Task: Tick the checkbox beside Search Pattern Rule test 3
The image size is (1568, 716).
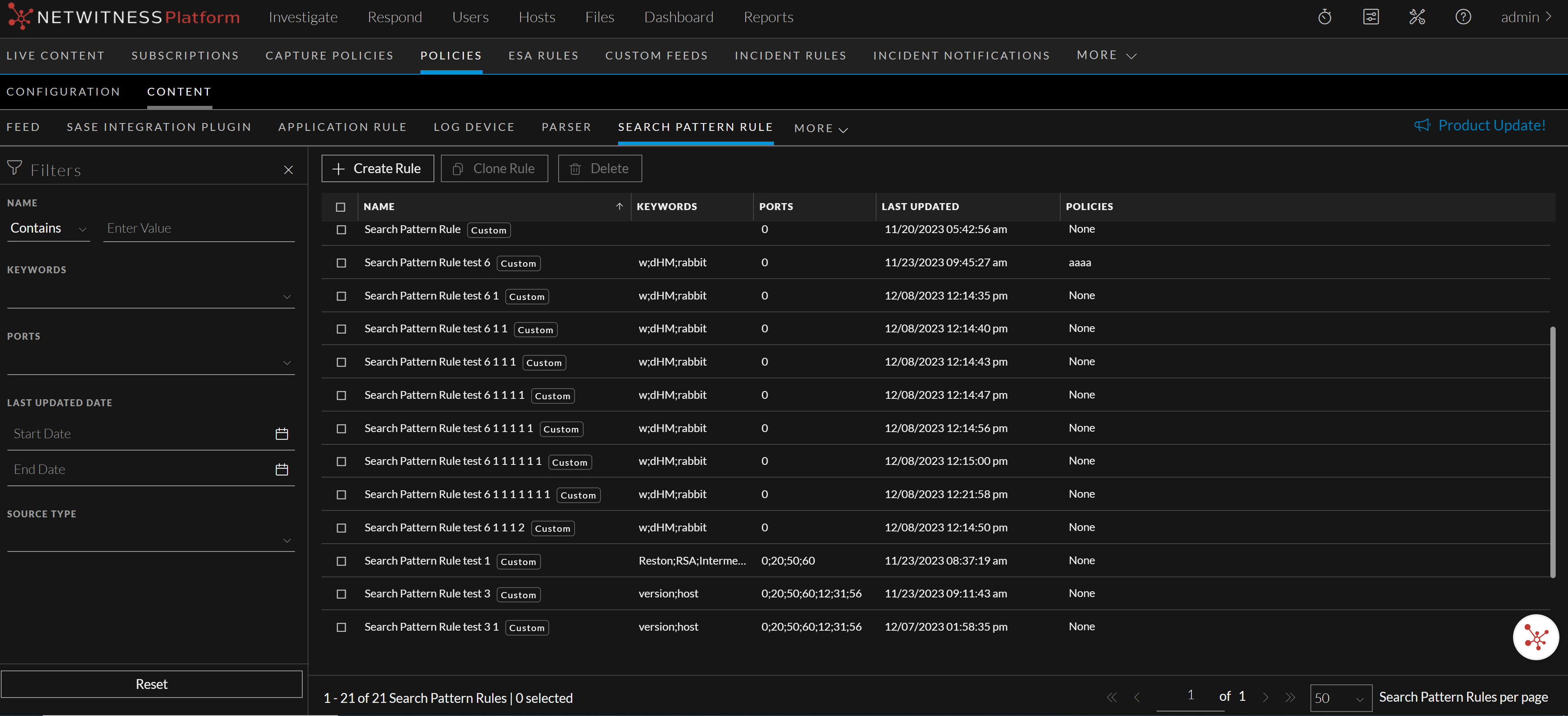Action: point(341,594)
